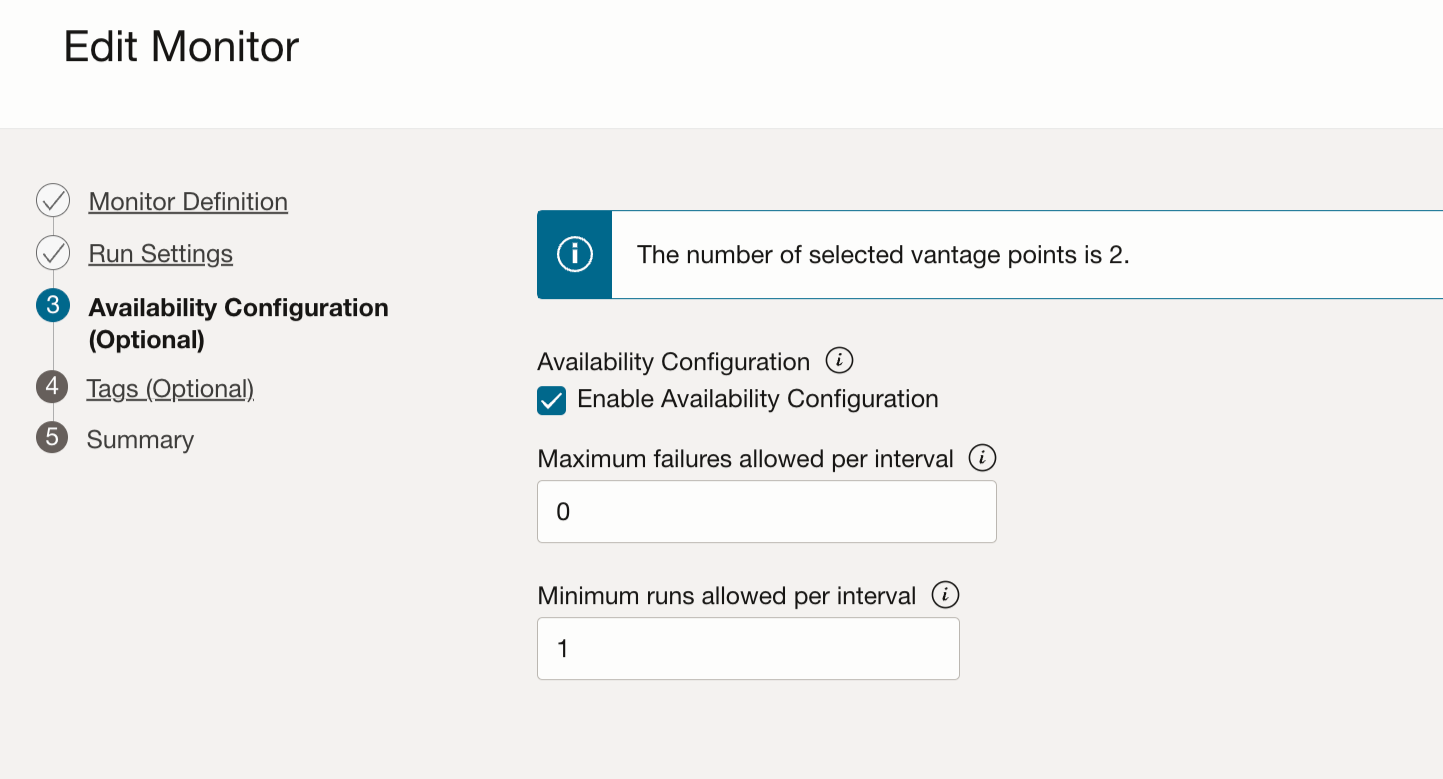Select the Minimum runs input field

[747, 648]
